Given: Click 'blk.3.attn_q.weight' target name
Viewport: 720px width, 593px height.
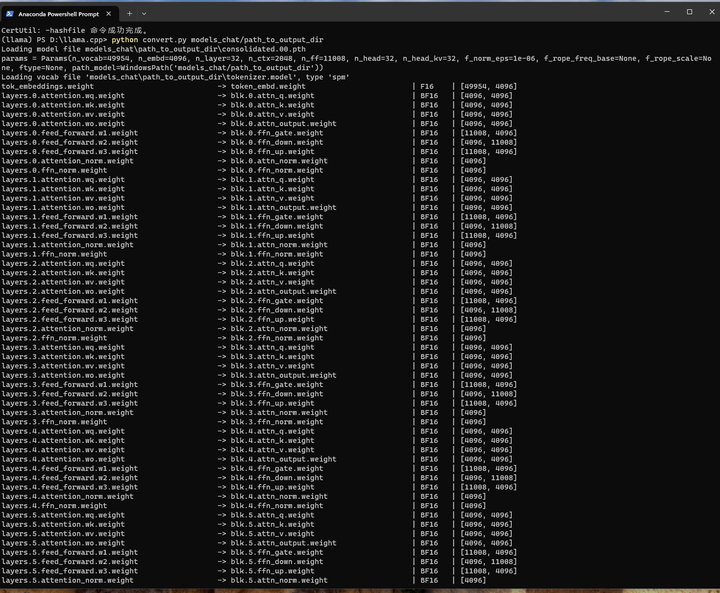Looking at the screenshot, I should click(x=272, y=348).
